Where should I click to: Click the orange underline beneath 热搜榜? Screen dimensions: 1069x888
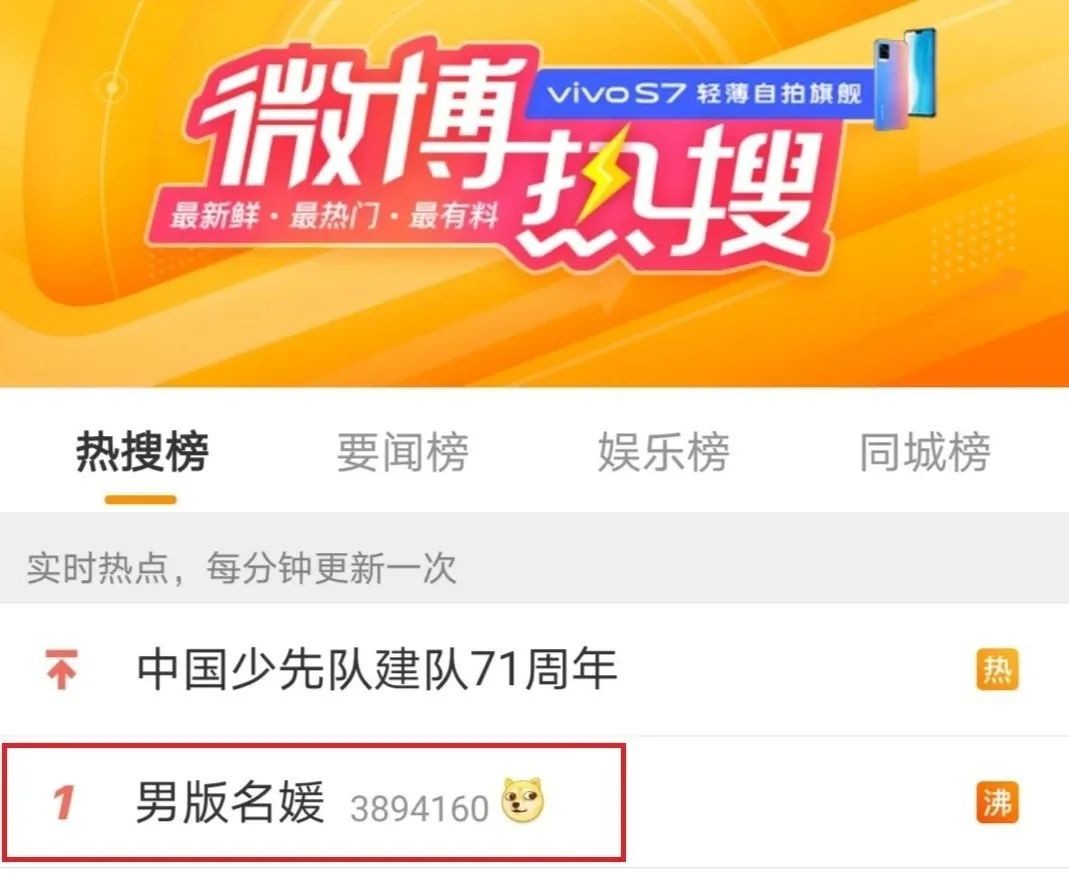point(140,500)
